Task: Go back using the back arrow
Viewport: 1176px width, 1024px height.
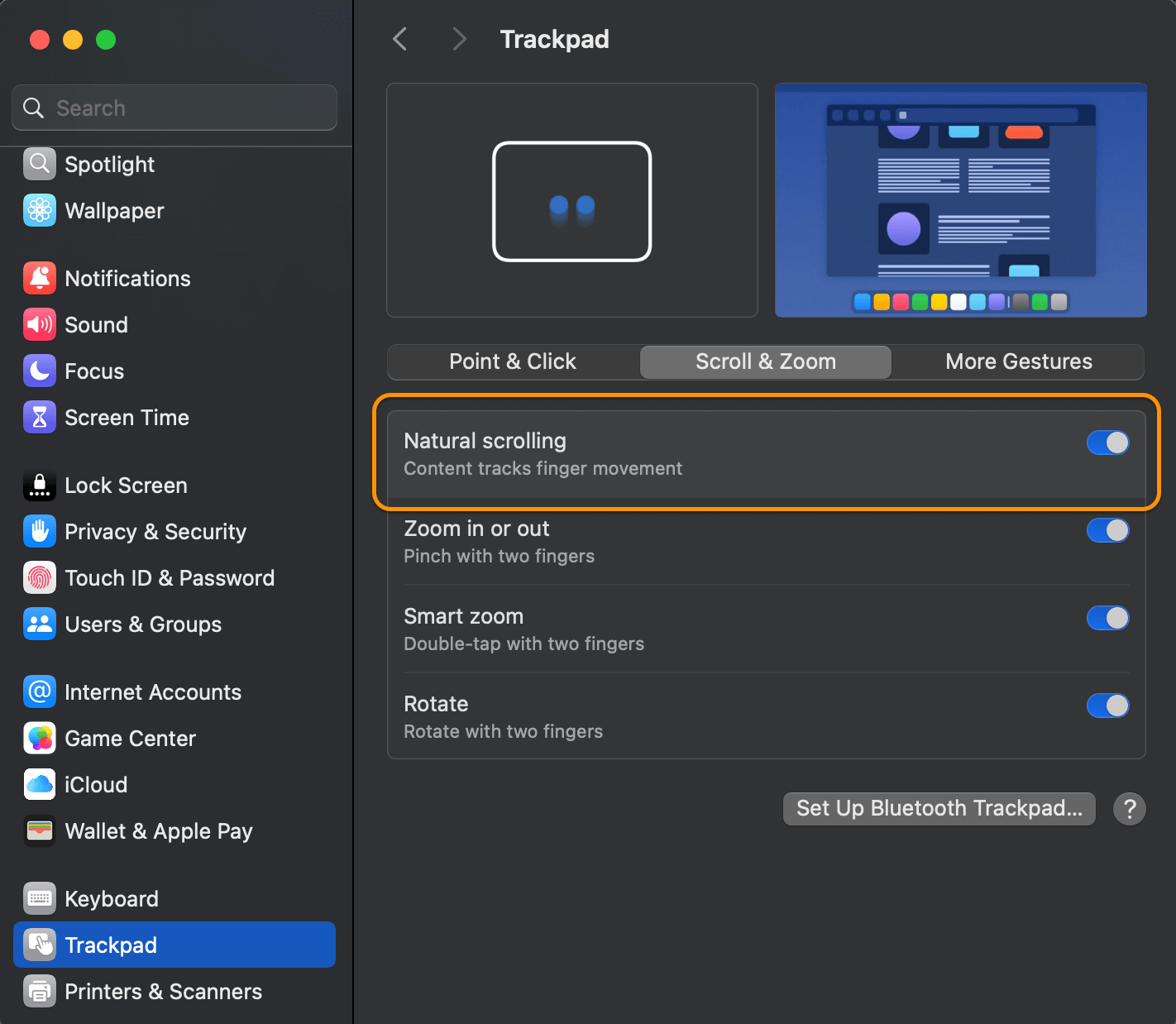Action: [x=400, y=38]
